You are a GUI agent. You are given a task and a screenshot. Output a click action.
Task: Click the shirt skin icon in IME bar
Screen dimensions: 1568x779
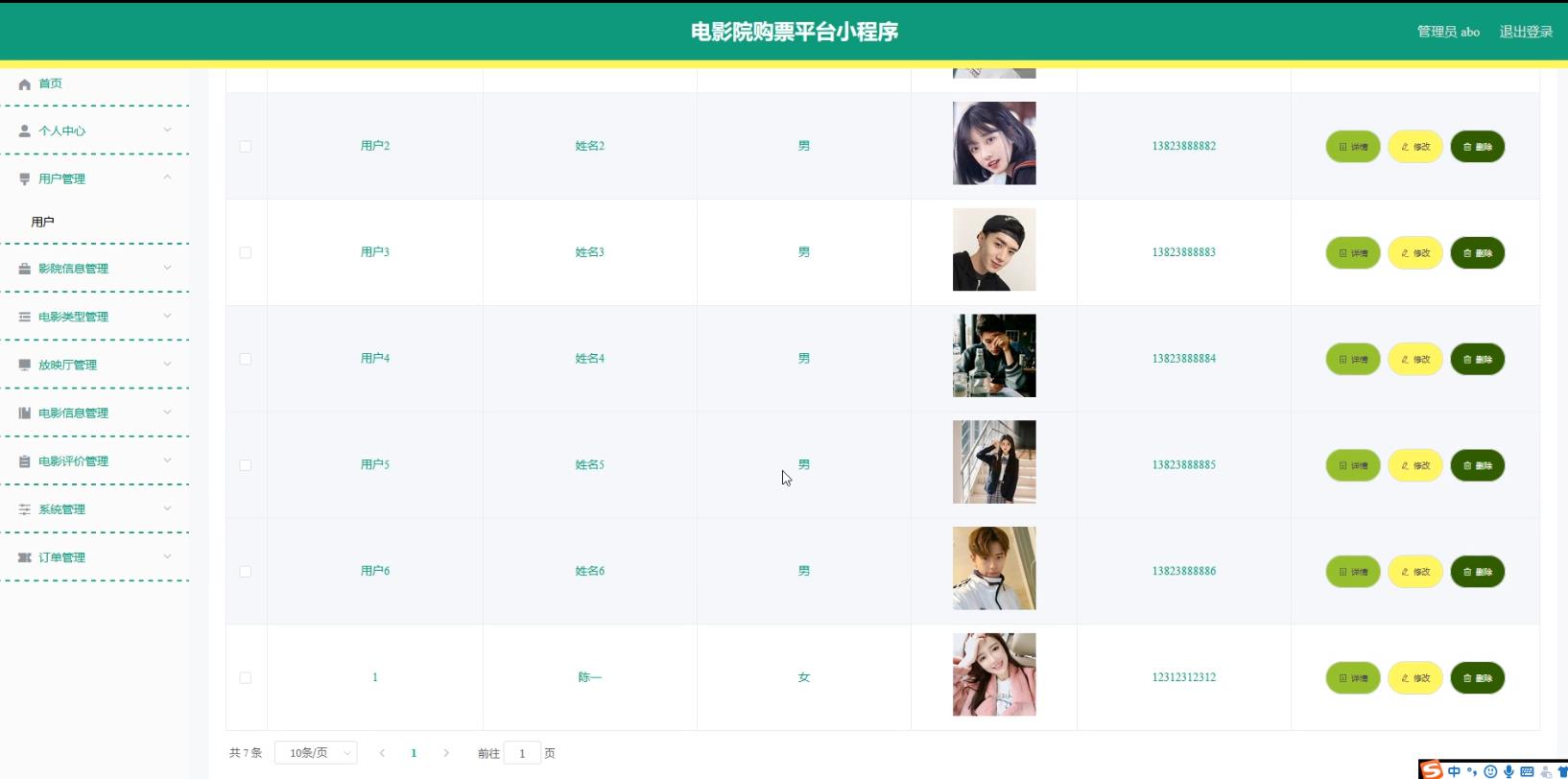(x=1562, y=771)
